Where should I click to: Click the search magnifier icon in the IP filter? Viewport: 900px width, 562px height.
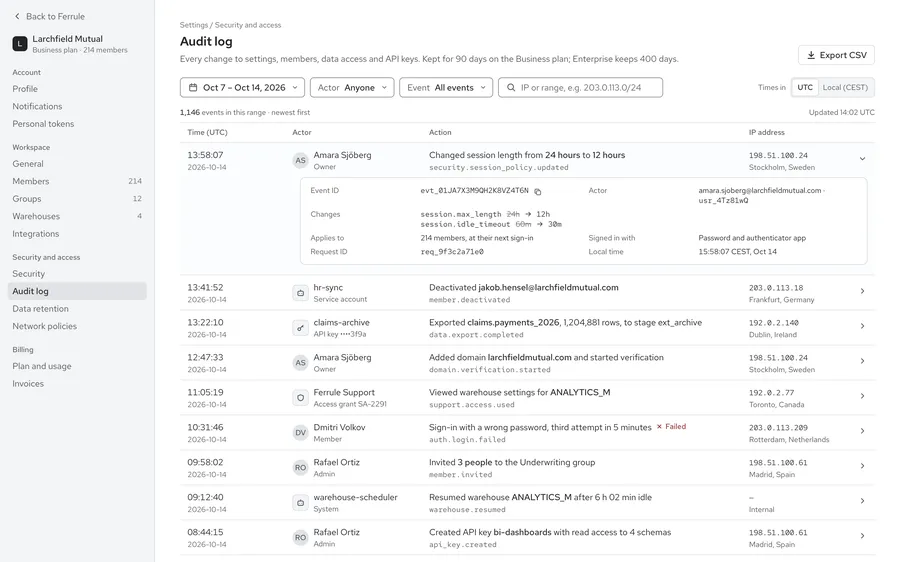[x=511, y=87]
